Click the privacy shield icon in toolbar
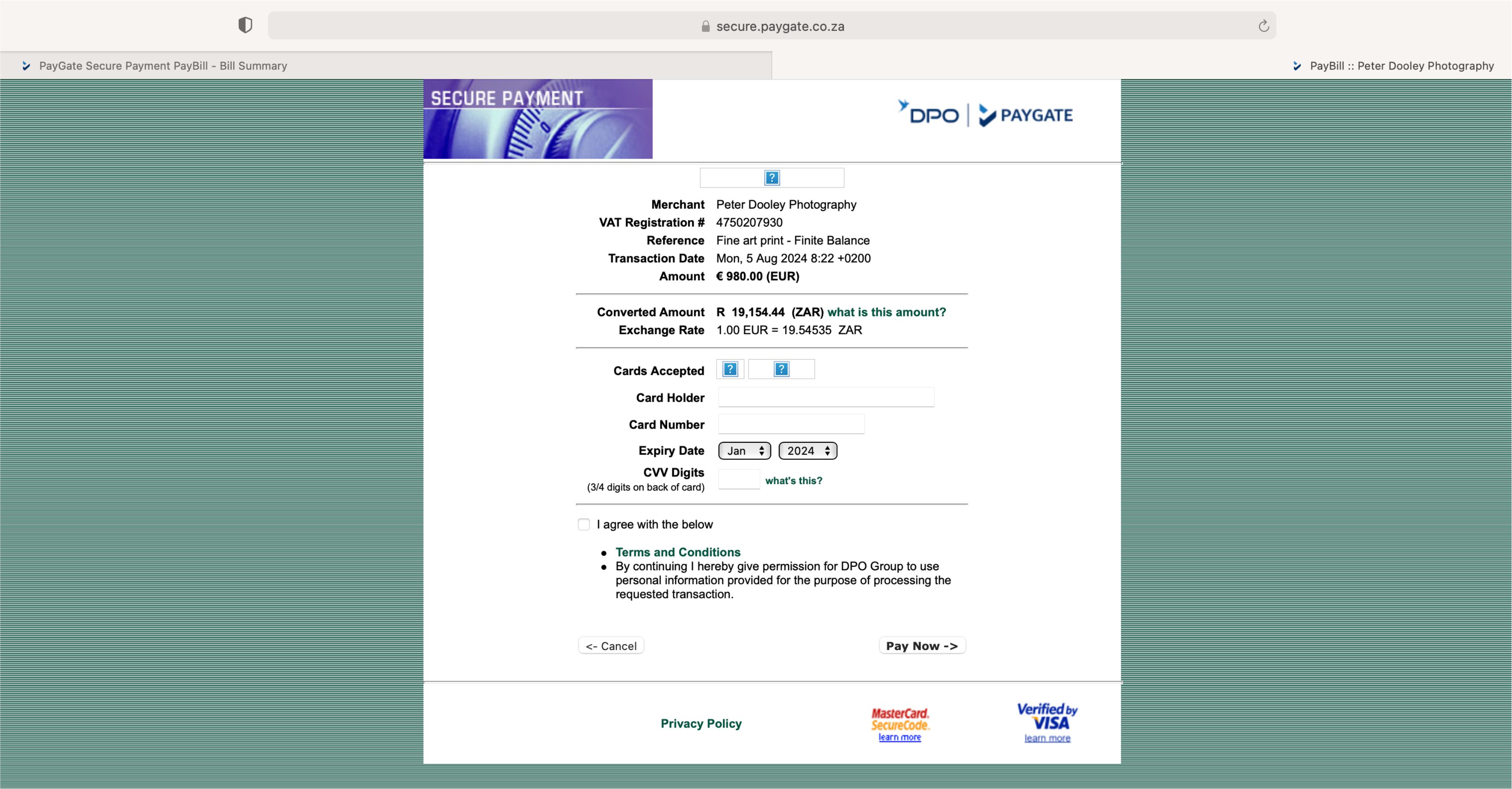The height and width of the screenshot is (789, 1512). point(245,25)
